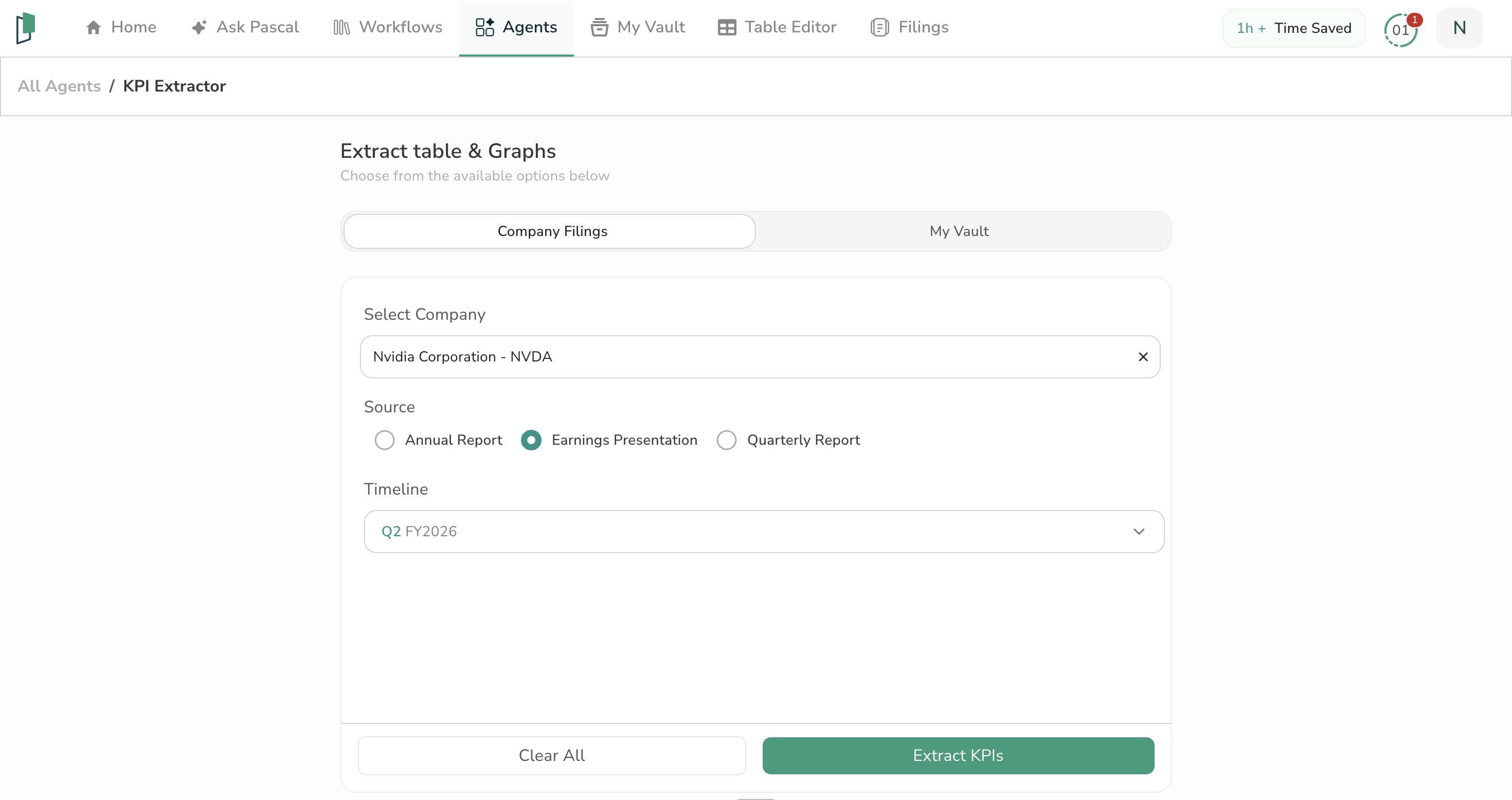The width and height of the screenshot is (1512, 800).
Task: Clear the selected Nvidia company
Action: pos(1143,357)
